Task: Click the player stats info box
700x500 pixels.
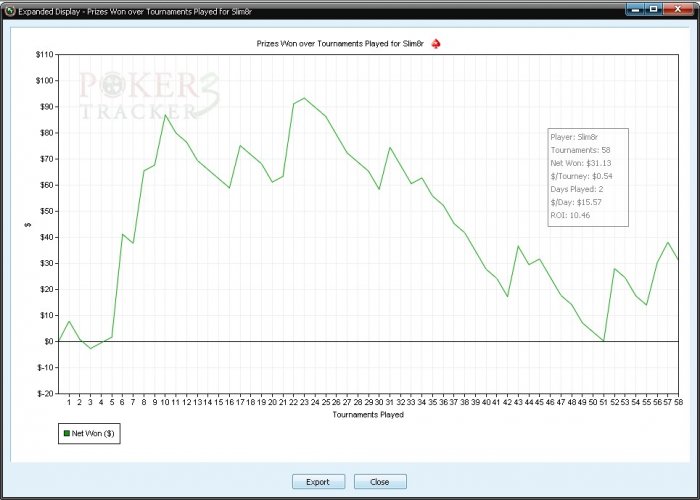Action: click(588, 177)
